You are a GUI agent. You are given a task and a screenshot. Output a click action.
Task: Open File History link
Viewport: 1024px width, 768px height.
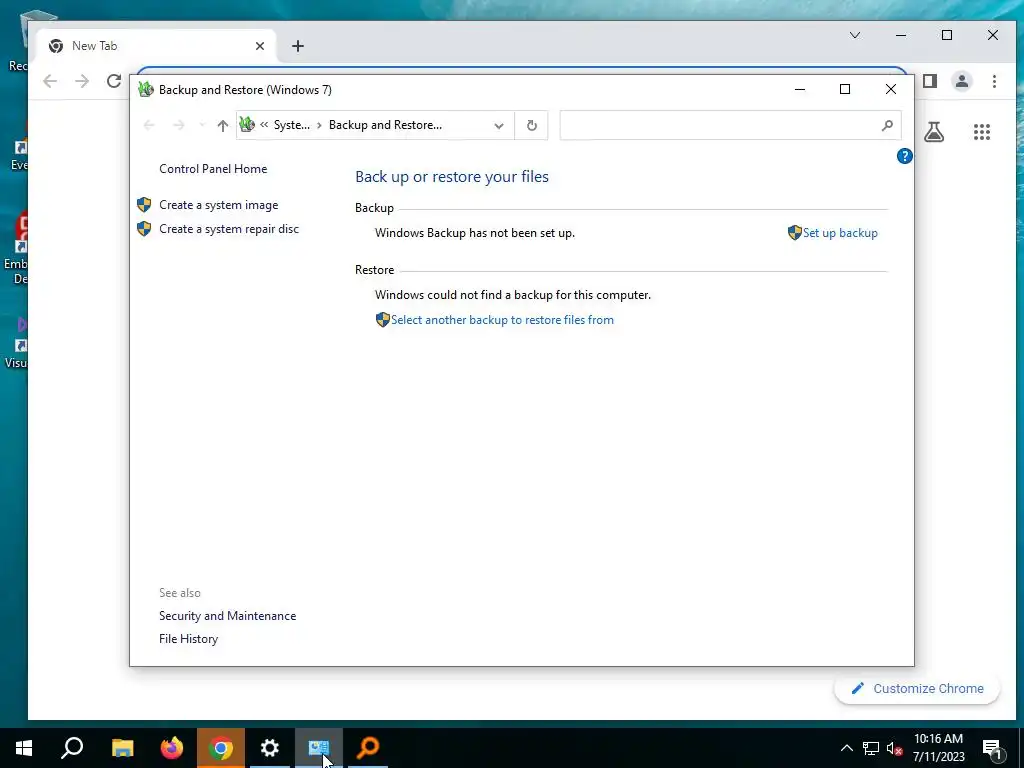coord(188,639)
